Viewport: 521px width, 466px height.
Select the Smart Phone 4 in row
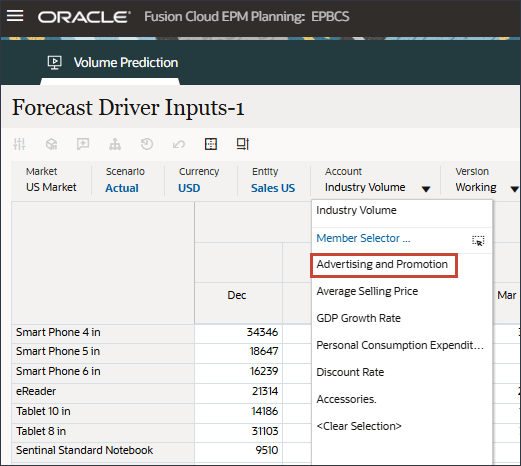[103, 334]
